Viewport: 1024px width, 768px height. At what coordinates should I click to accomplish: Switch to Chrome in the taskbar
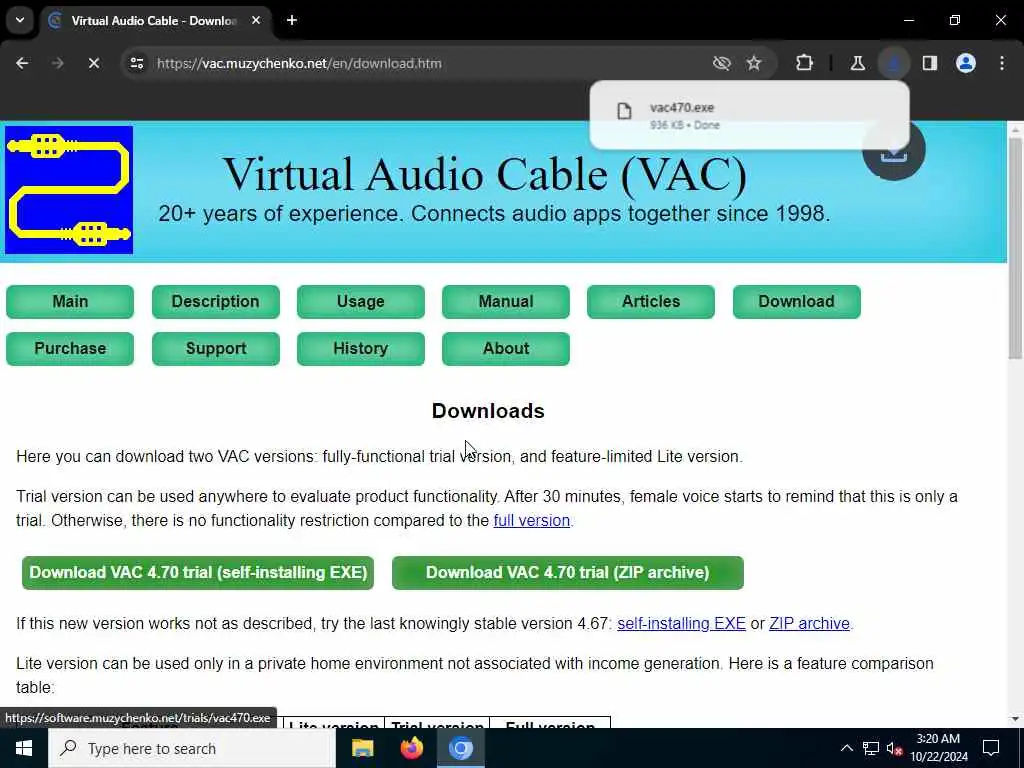pyautogui.click(x=460, y=748)
